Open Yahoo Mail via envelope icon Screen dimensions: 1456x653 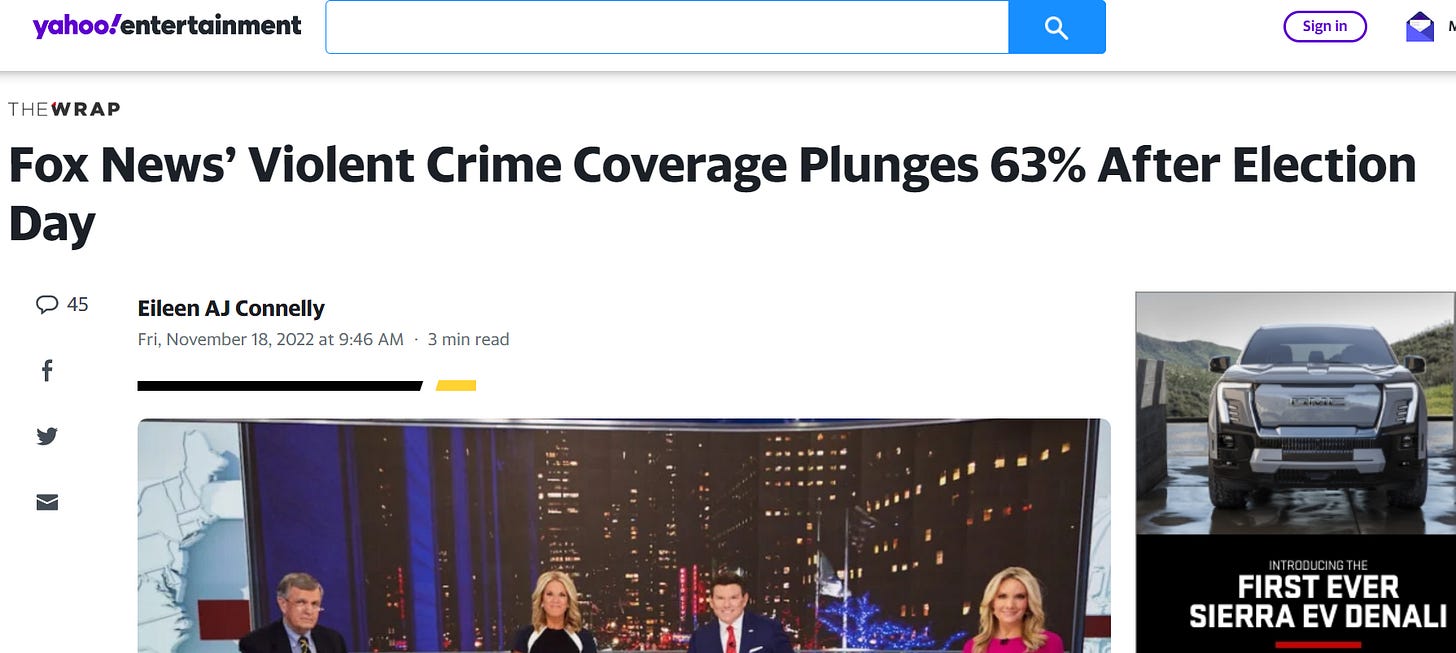1419,27
